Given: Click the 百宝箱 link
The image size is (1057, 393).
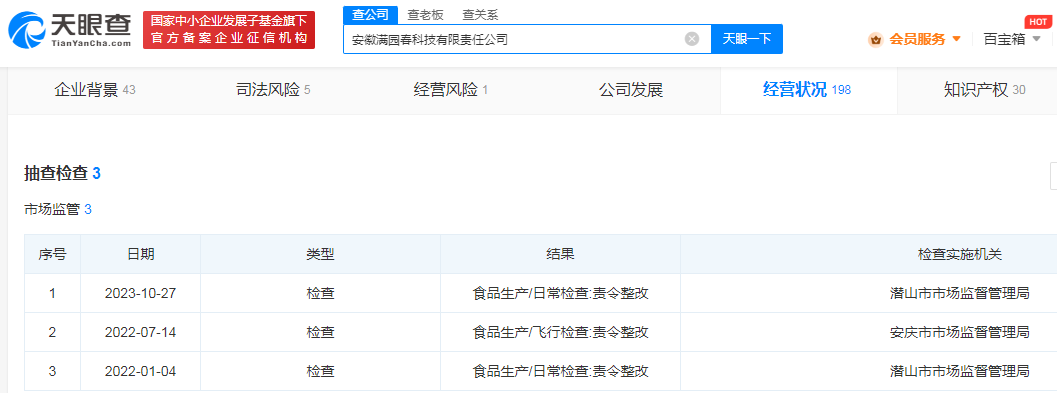Looking at the screenshot, I should pyautogui.click(x=1004, y=39).
